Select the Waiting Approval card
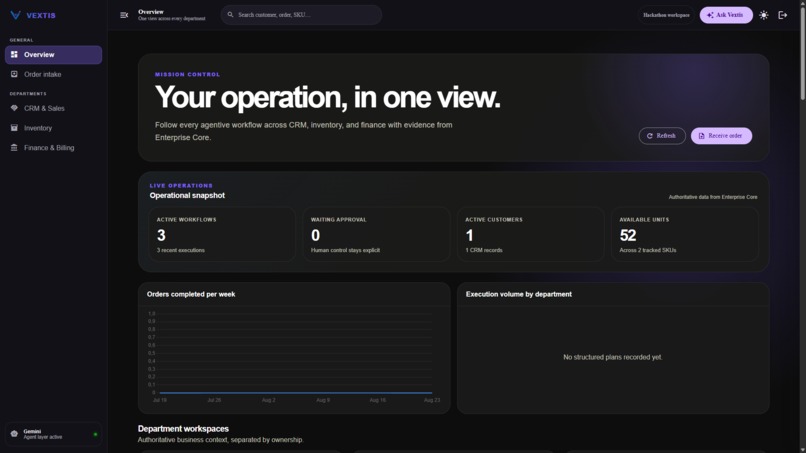The image size is (806, 453). (376, 234)
